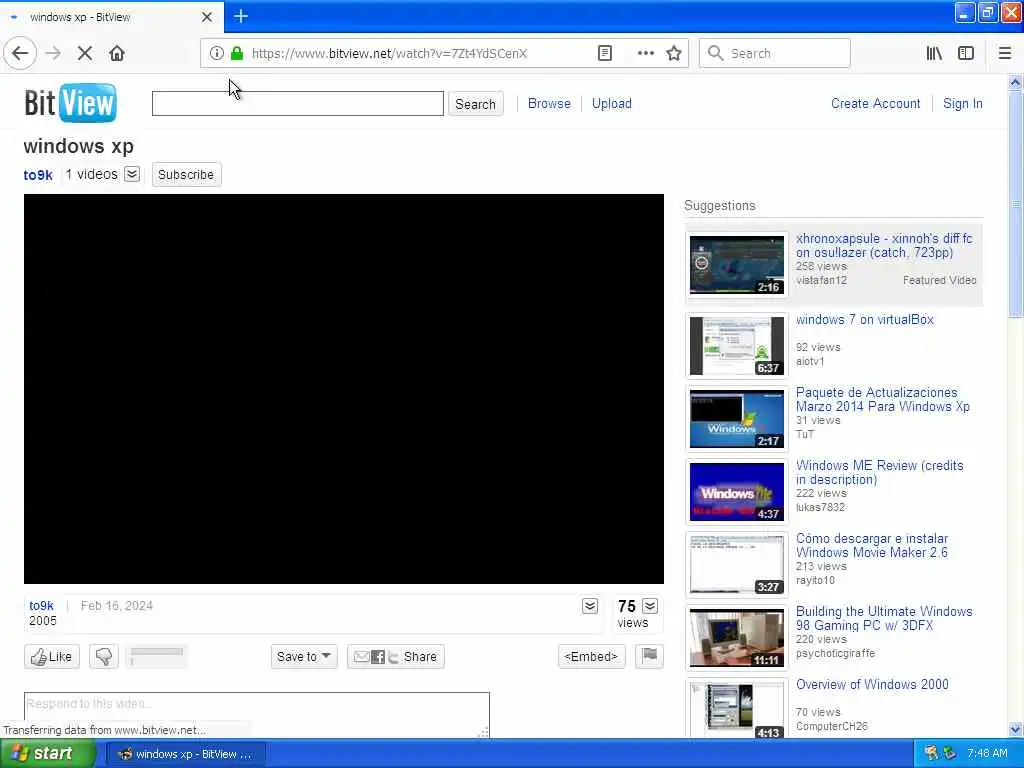Show sidebars toolbar icon
This screenshot has width=1024, height=768.
[x=966, y=54]
